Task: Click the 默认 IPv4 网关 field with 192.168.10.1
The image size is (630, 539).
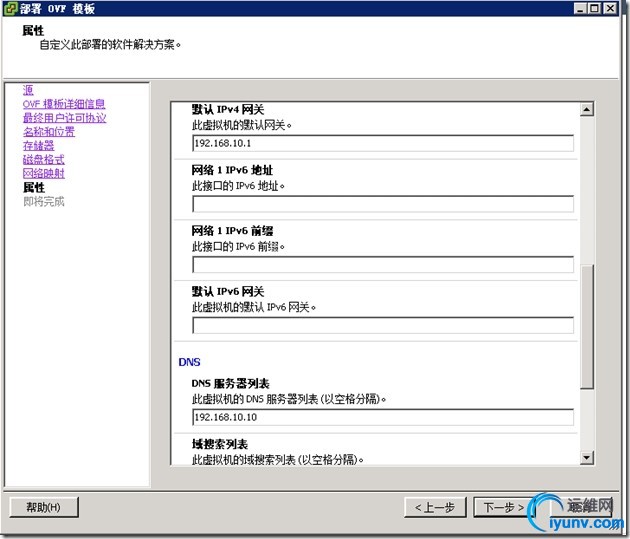Action: coord(383,143)
